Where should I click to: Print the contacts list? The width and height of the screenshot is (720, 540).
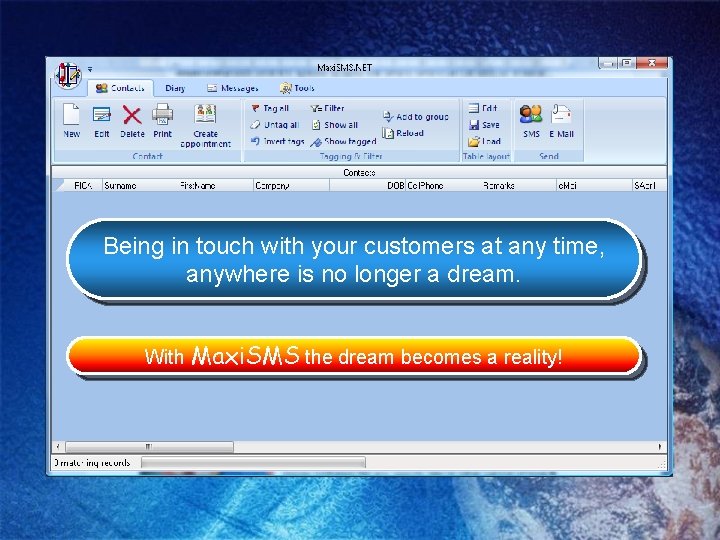163,120
